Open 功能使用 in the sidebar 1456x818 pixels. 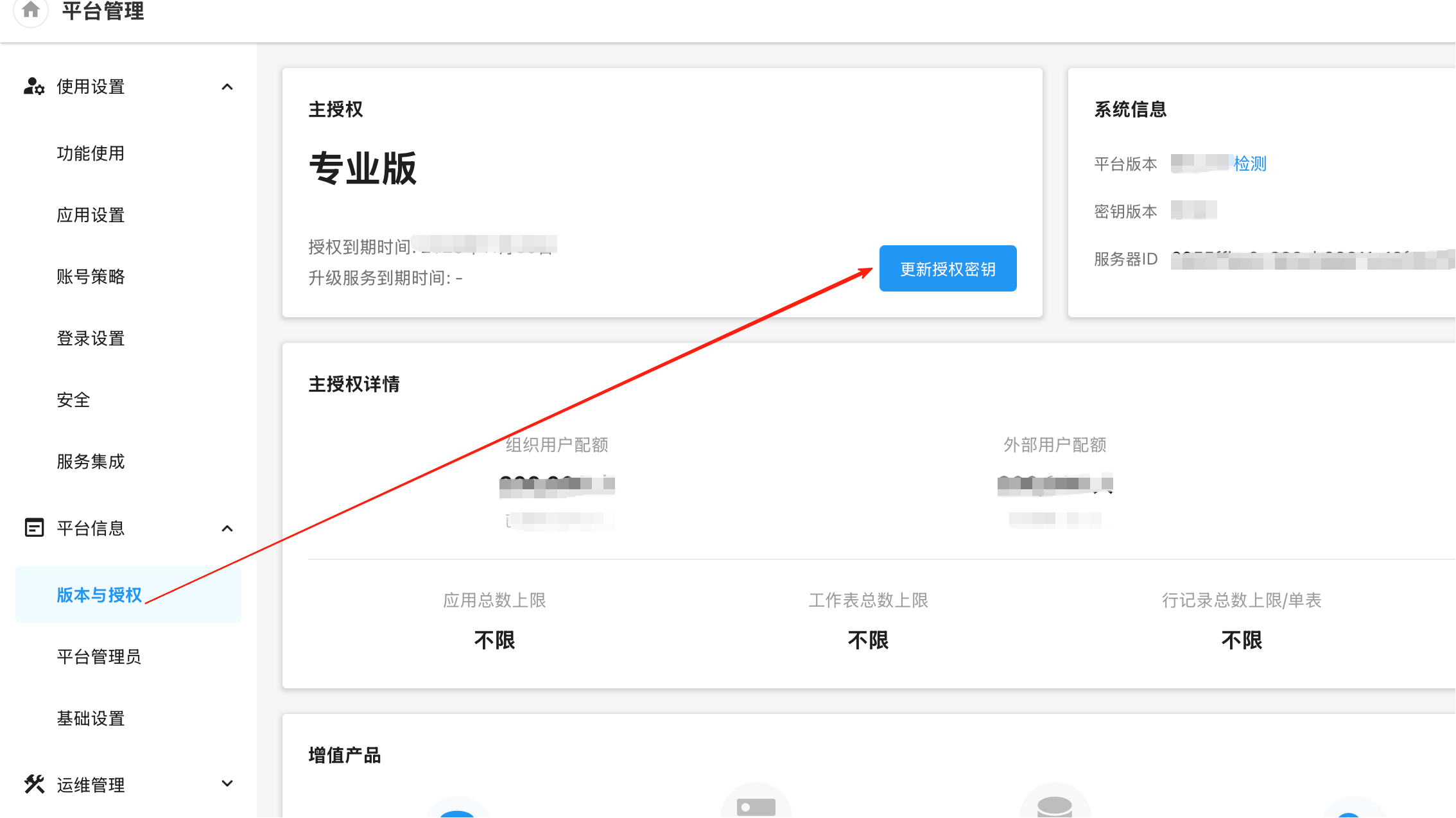click(x=91, y=153)
